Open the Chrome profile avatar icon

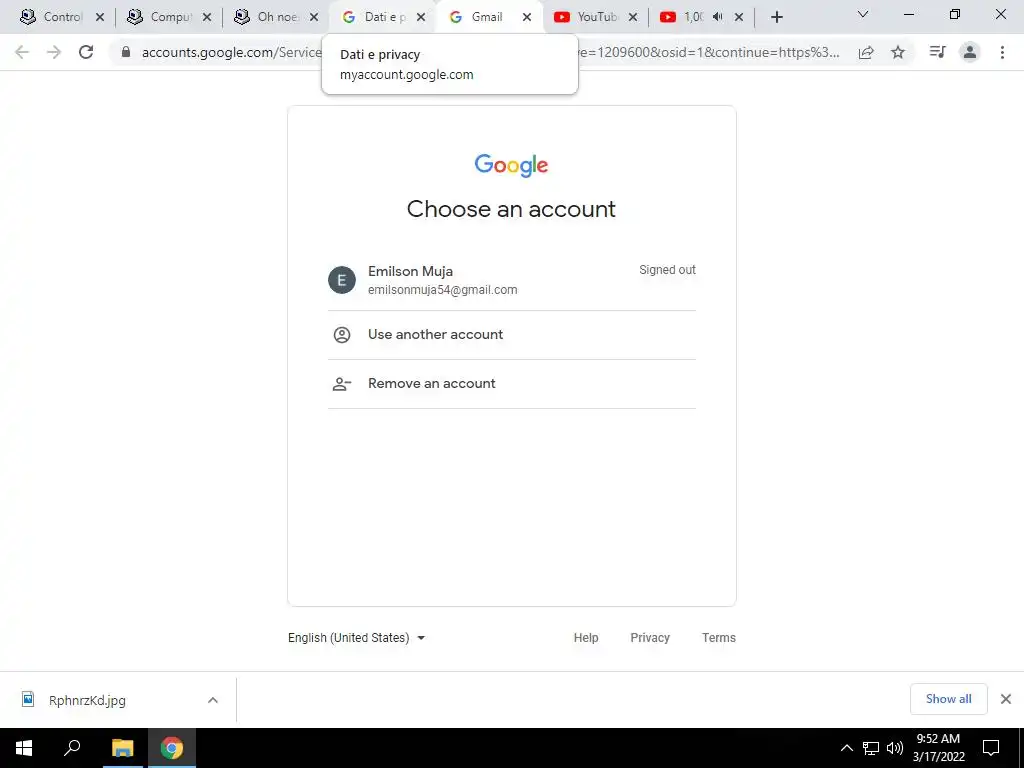[x=970, y=52]
